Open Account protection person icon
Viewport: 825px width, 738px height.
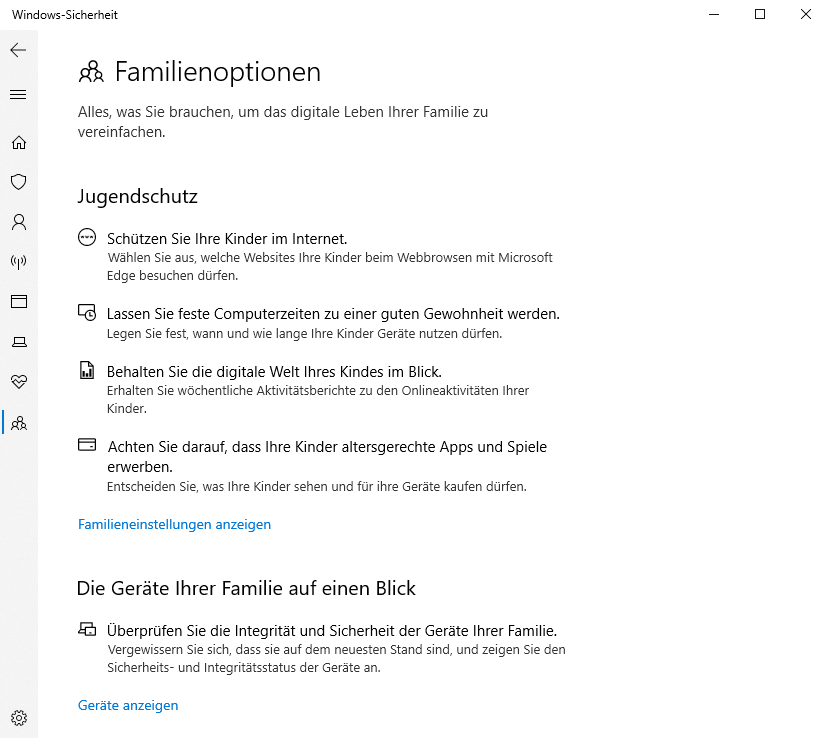point(19,222)
